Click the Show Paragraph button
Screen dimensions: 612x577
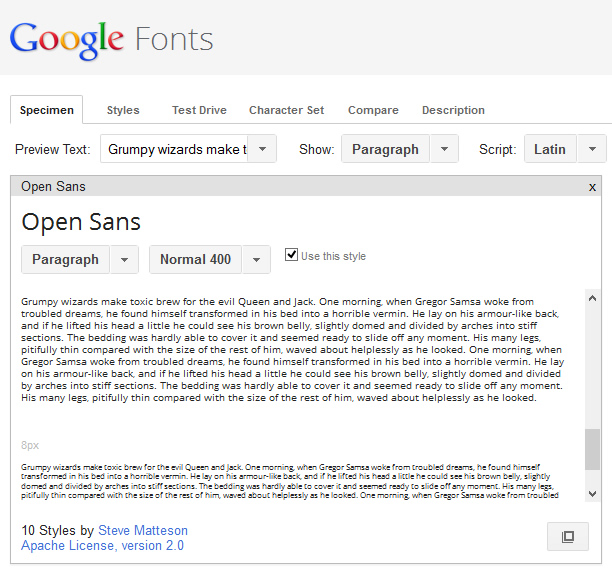[x=385, y=149]
